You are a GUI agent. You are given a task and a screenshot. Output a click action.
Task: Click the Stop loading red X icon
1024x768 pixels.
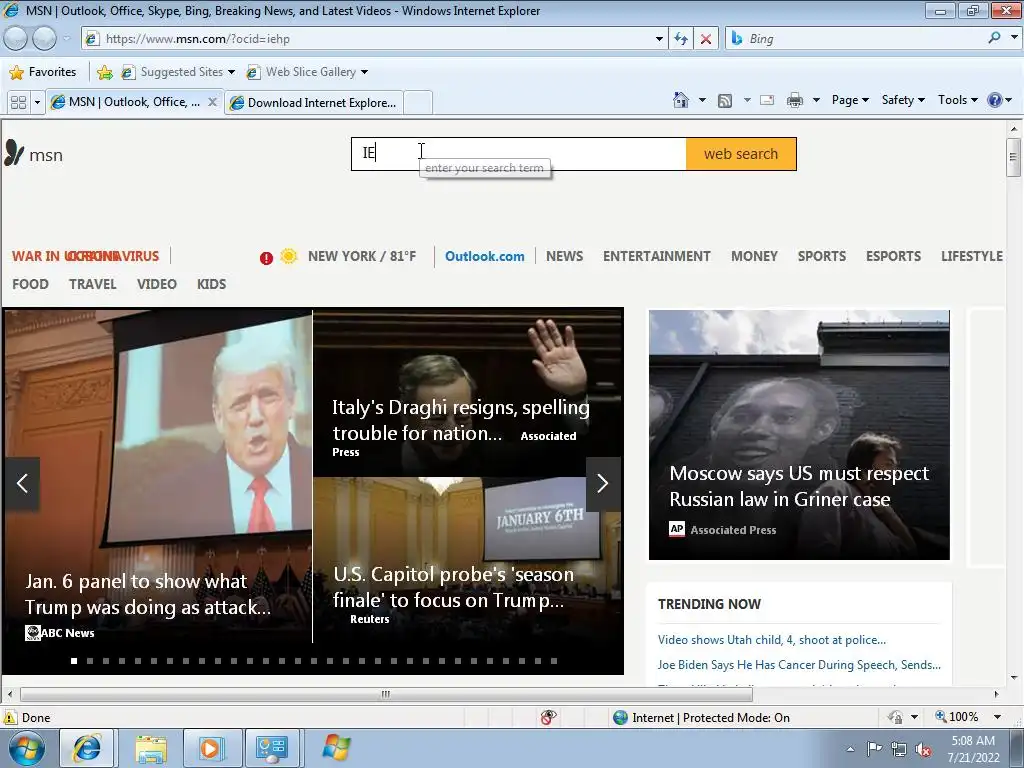(706, 39)
